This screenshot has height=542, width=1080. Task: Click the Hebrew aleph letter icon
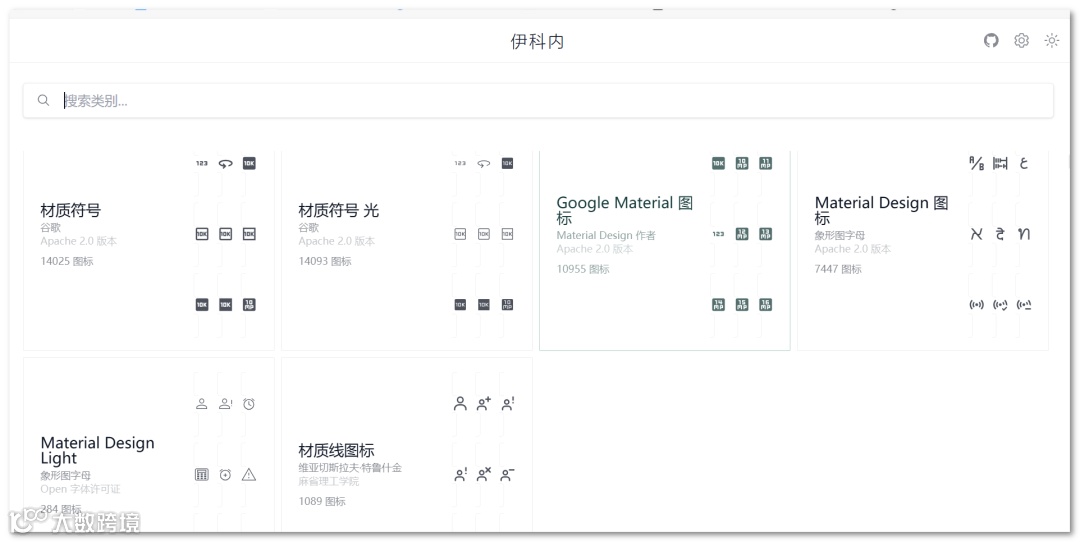[977, 234]
